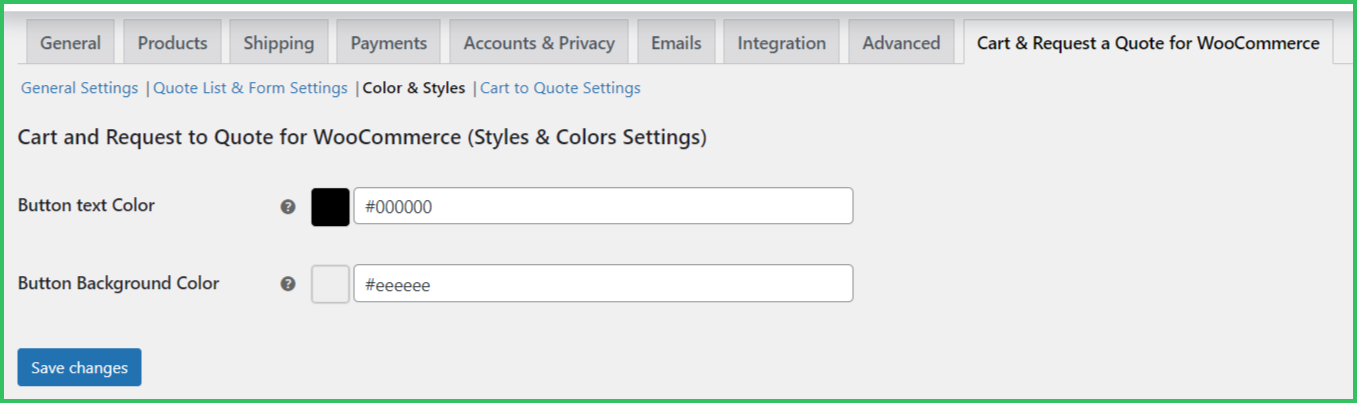This screenshot has height=403, width=1357.
Task: Open help tooltip for Button text Color
Action: click(x=288, y=207)
